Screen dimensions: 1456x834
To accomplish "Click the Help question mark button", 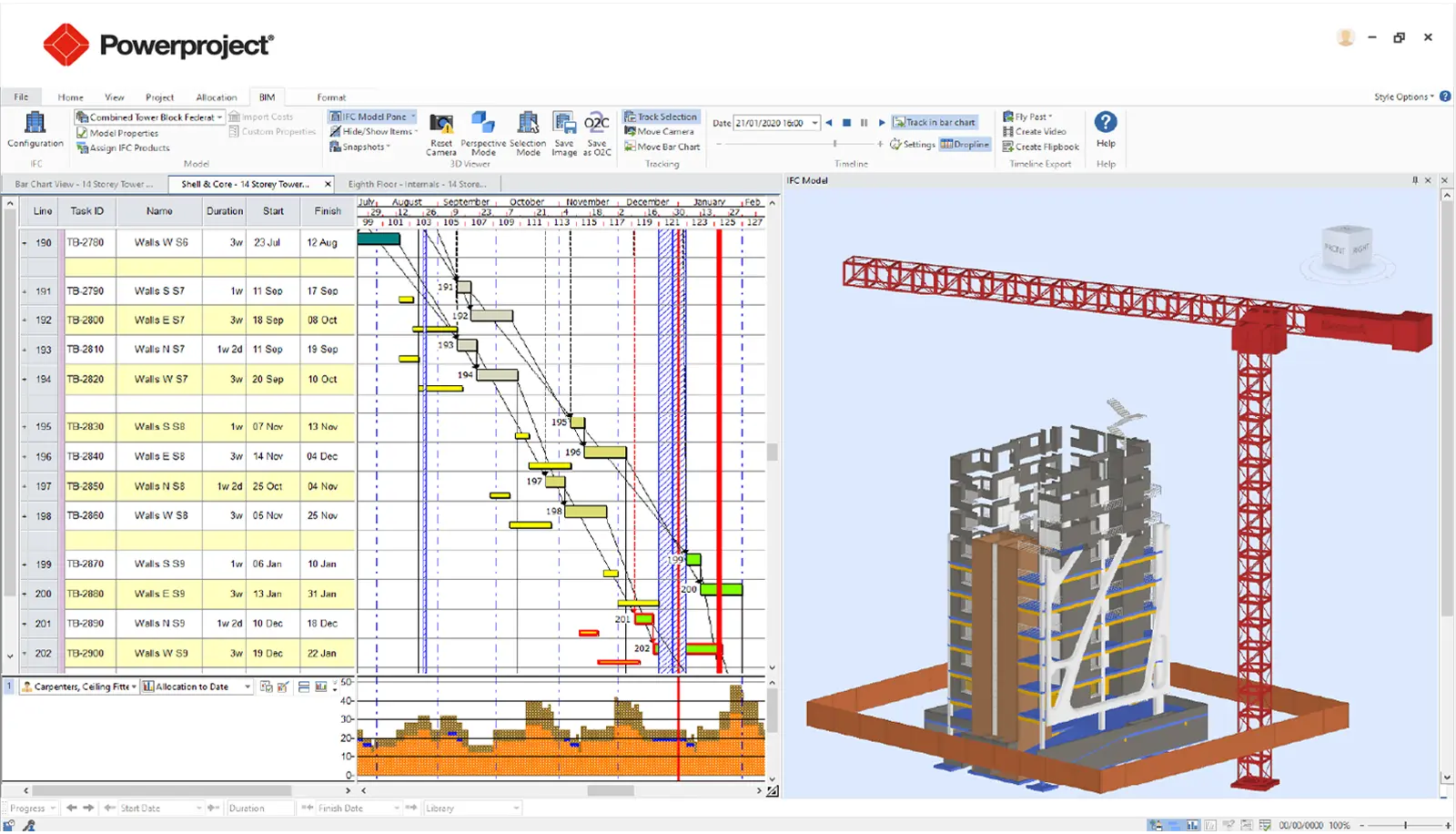I will pos(1104,122).
